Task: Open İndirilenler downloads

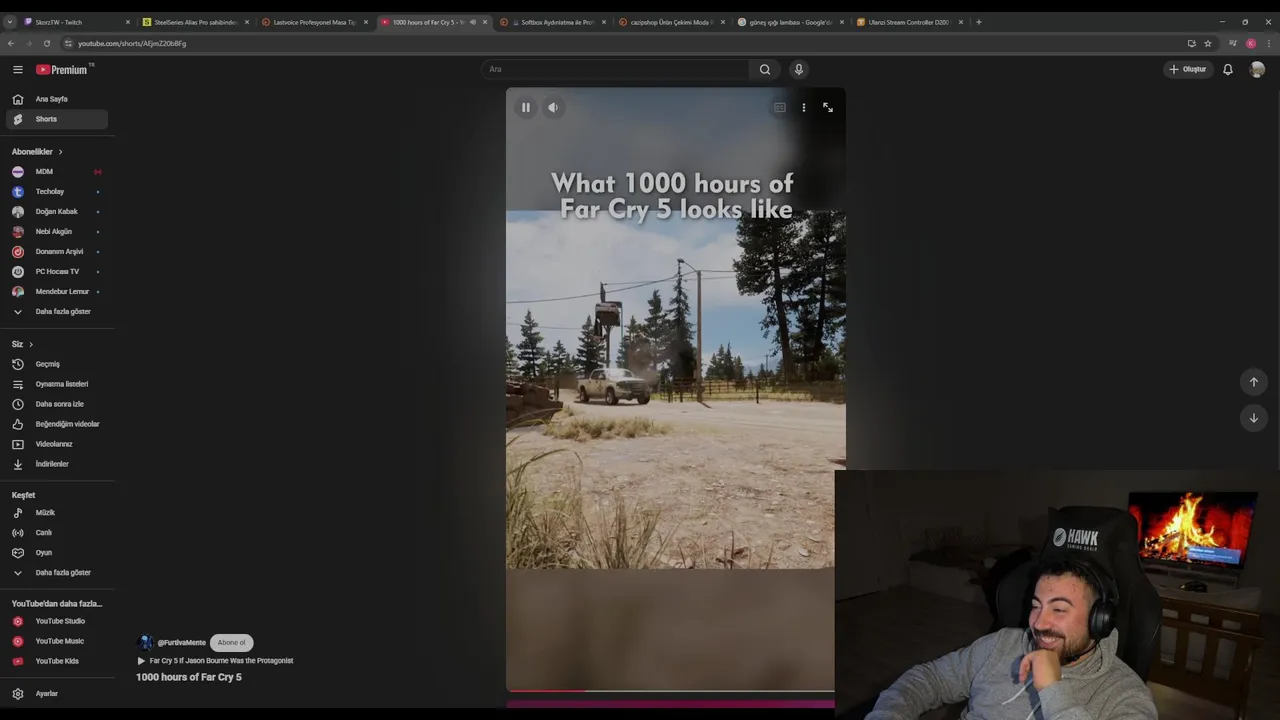Action: 57,464
